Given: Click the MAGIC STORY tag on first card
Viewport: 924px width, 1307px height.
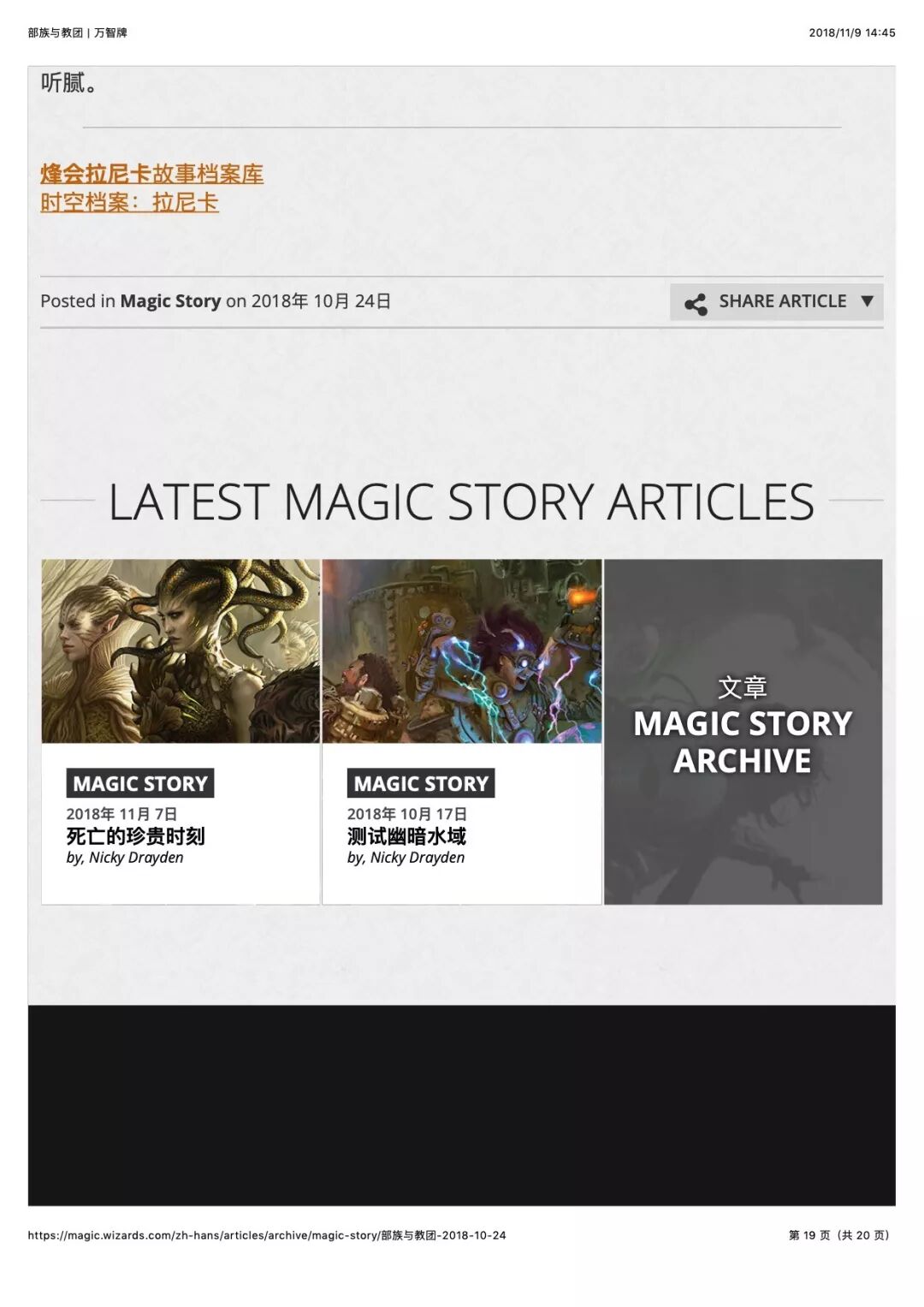Looking at the screenshot, I should point(140,783).
